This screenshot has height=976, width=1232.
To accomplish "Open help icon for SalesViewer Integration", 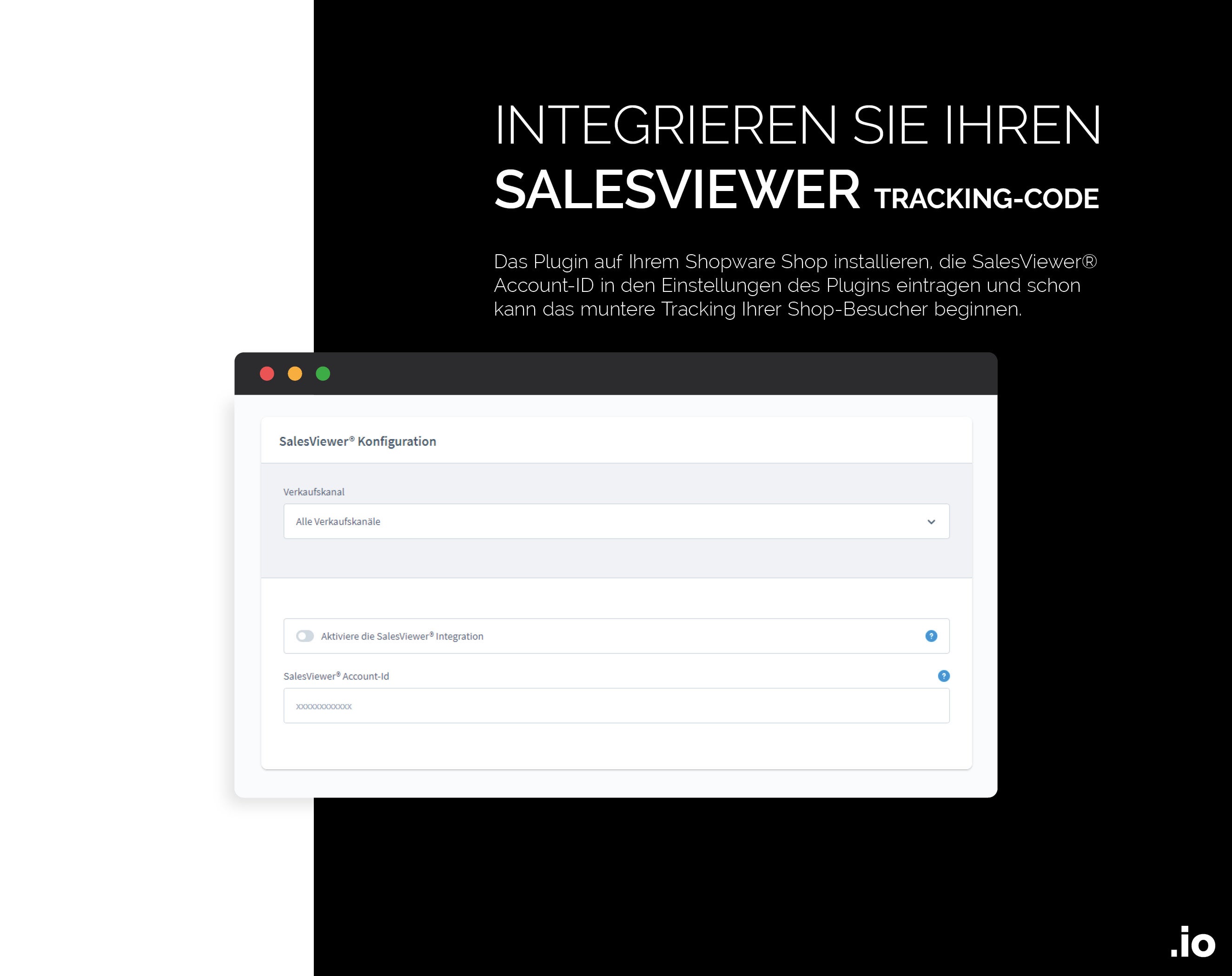I will (x=931, y=636).
